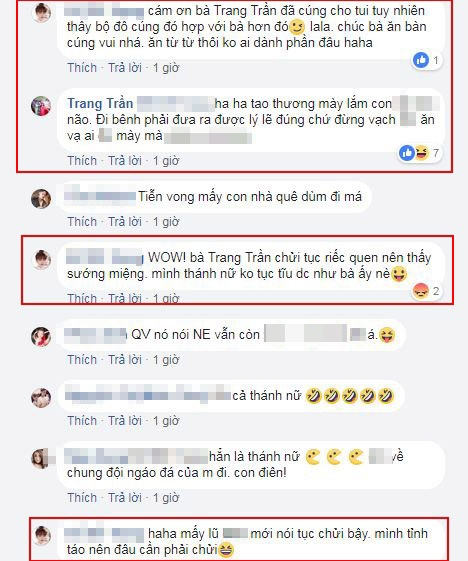Open avatar beside 'QV nó nói NE' comment
Screen dimensions: 468x561
point(41,337)
